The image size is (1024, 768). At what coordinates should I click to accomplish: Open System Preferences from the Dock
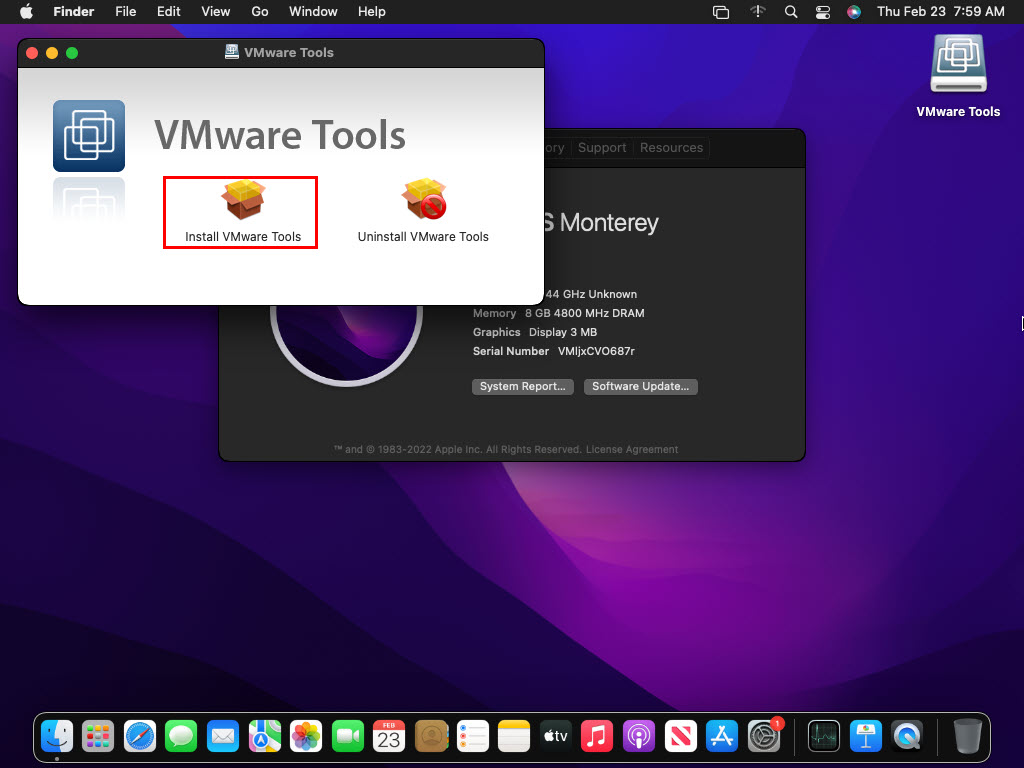[764, 737]
